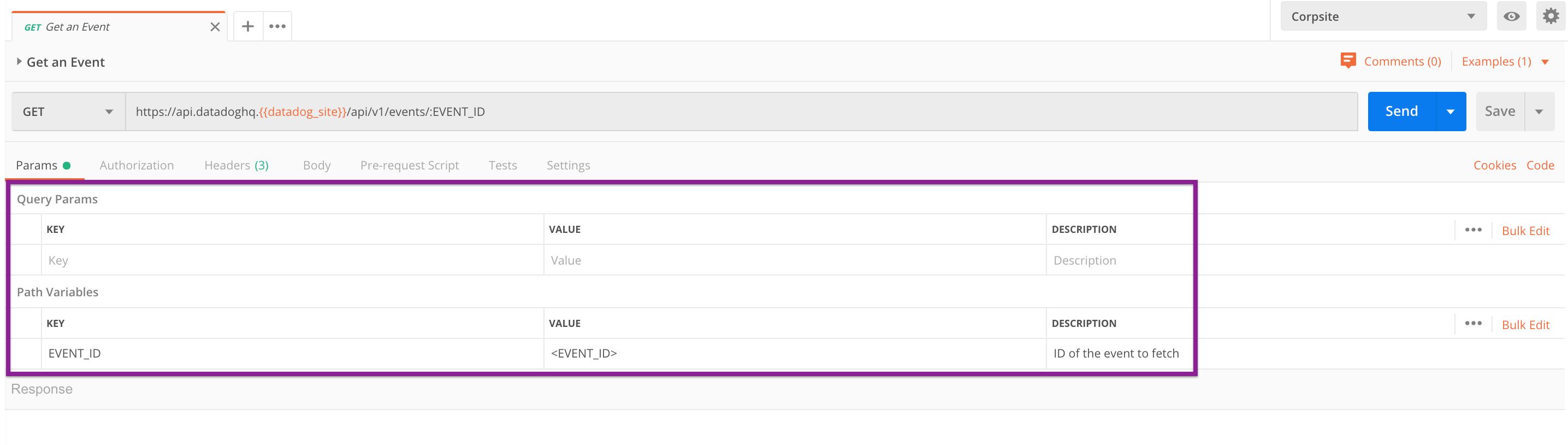Expand the Get an Event description triangle
Viewport: 1568px width, 445px height.
coord(19,62)
